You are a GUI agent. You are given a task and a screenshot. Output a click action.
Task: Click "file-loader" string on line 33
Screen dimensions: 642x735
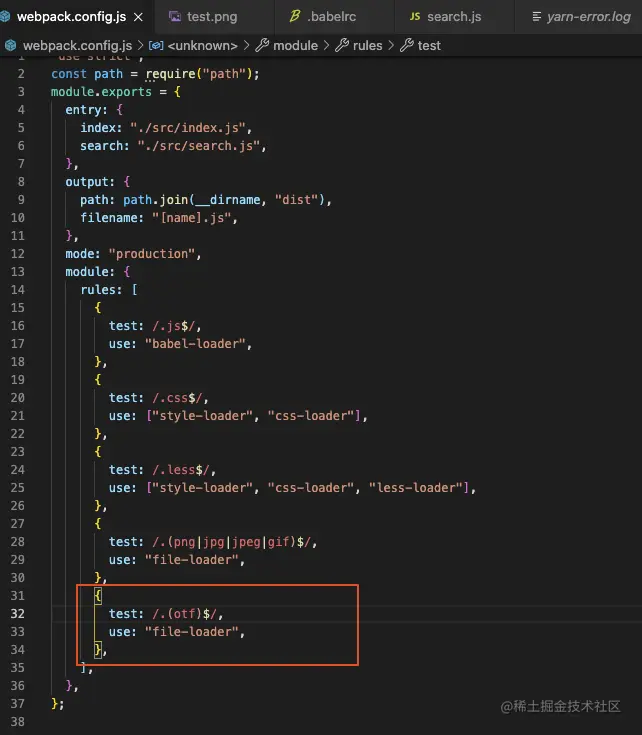[x=192, y=632]
